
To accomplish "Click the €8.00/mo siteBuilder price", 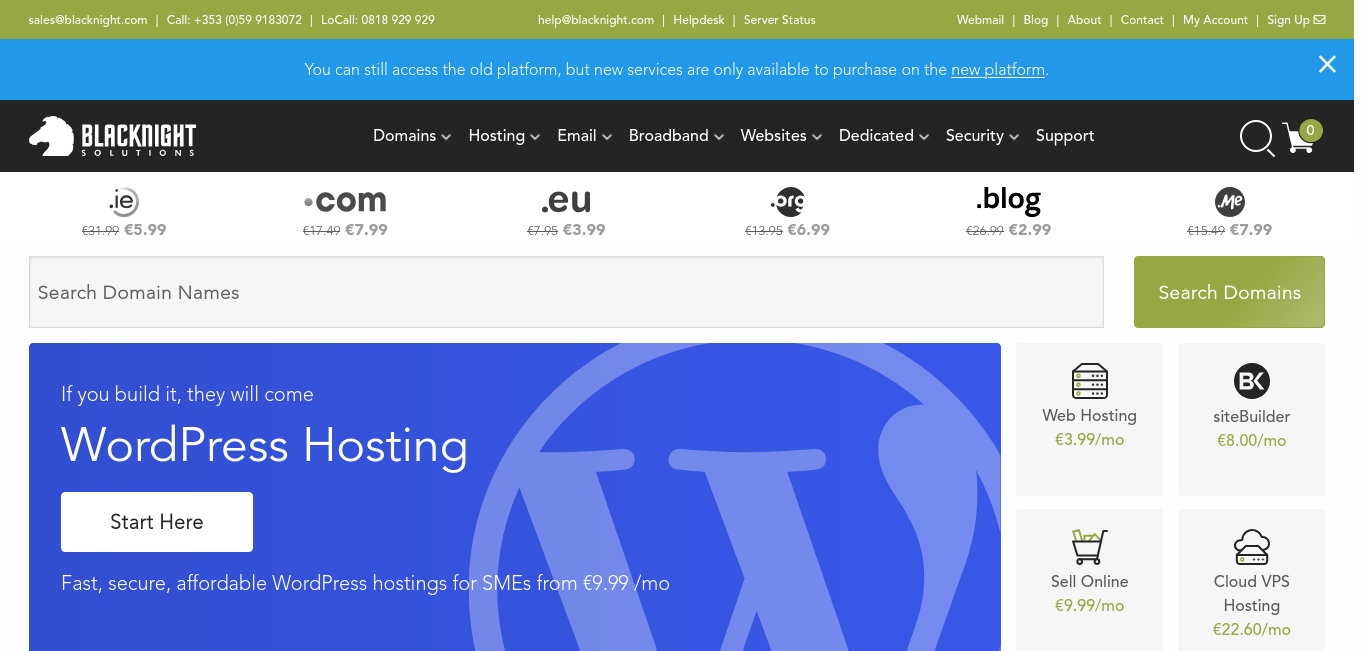I will click(1251, 441).
